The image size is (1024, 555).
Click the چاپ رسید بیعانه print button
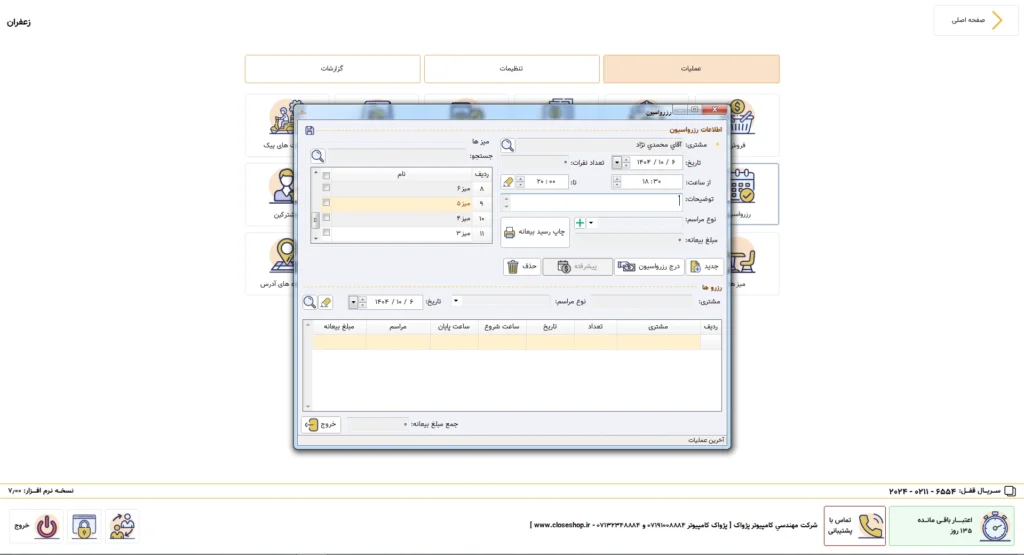[535, 232]
